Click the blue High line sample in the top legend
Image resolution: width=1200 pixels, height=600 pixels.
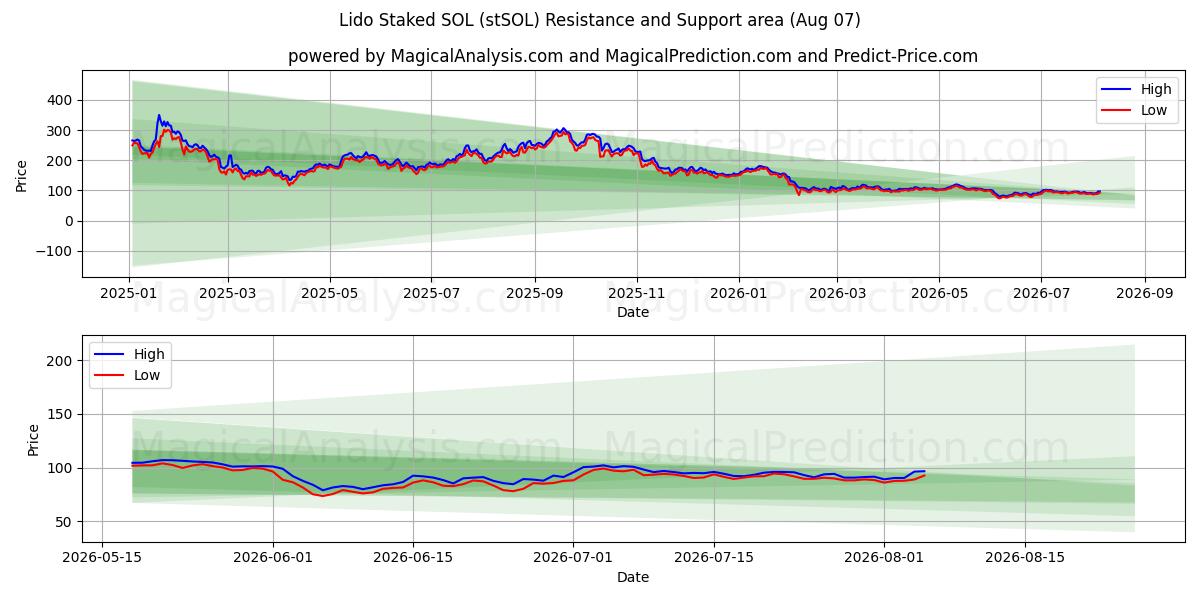(1116, 90)
